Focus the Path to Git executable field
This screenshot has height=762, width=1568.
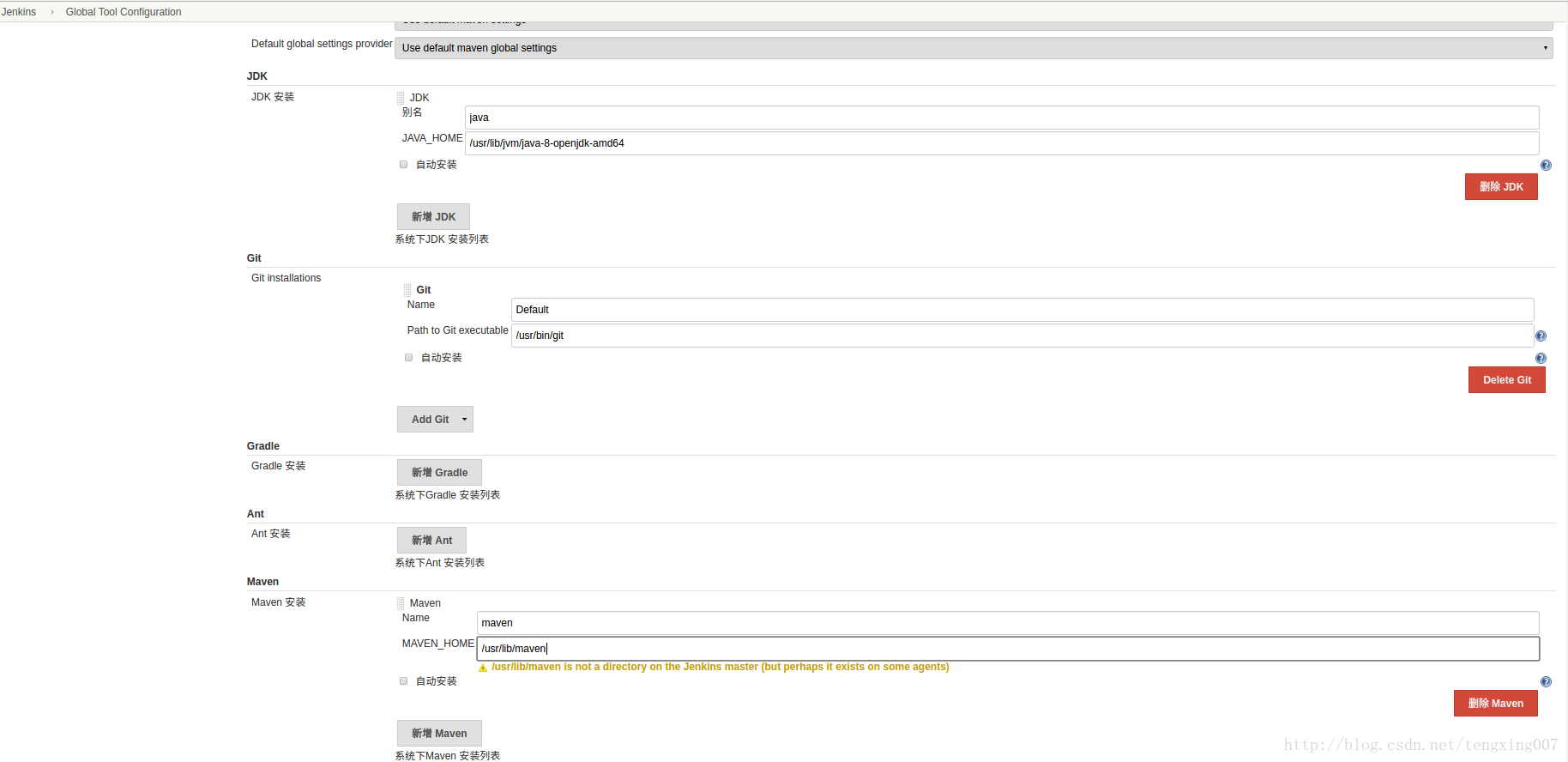(1022, 336)
